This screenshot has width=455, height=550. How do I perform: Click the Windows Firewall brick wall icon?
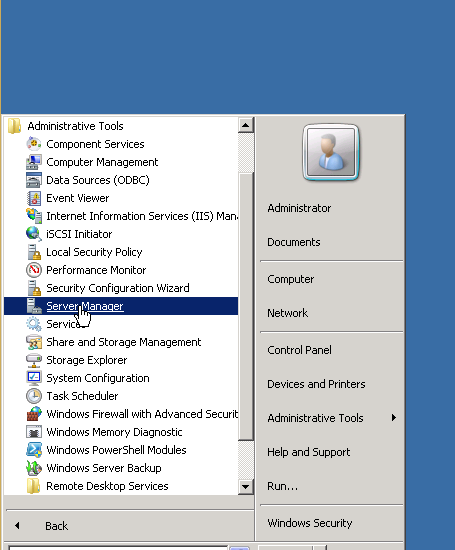pos(34,414)
